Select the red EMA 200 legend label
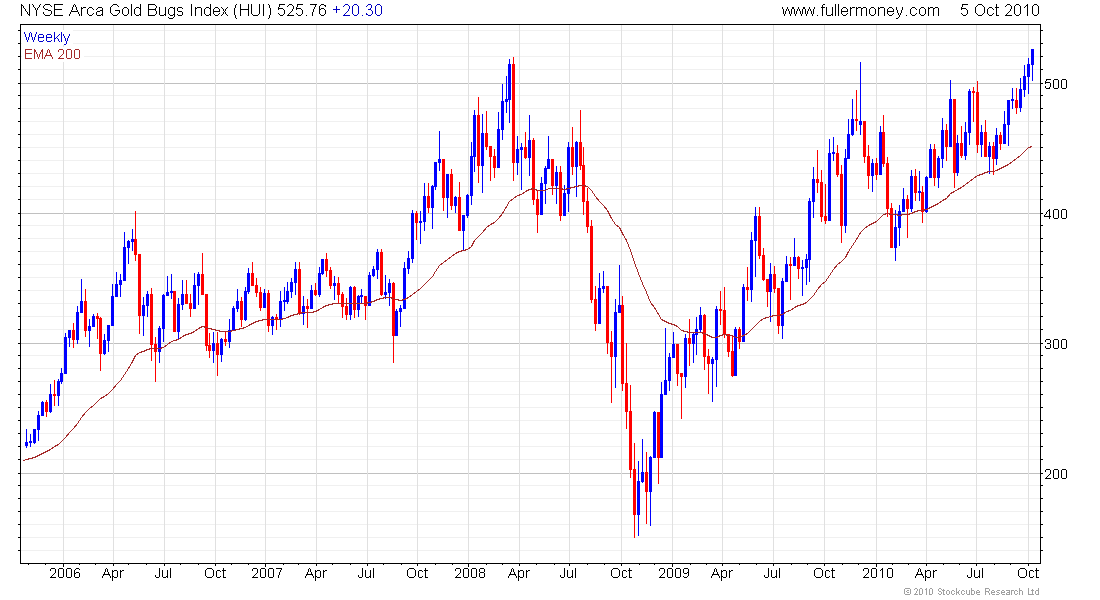The image size is (1100, 600). (52, 54)
